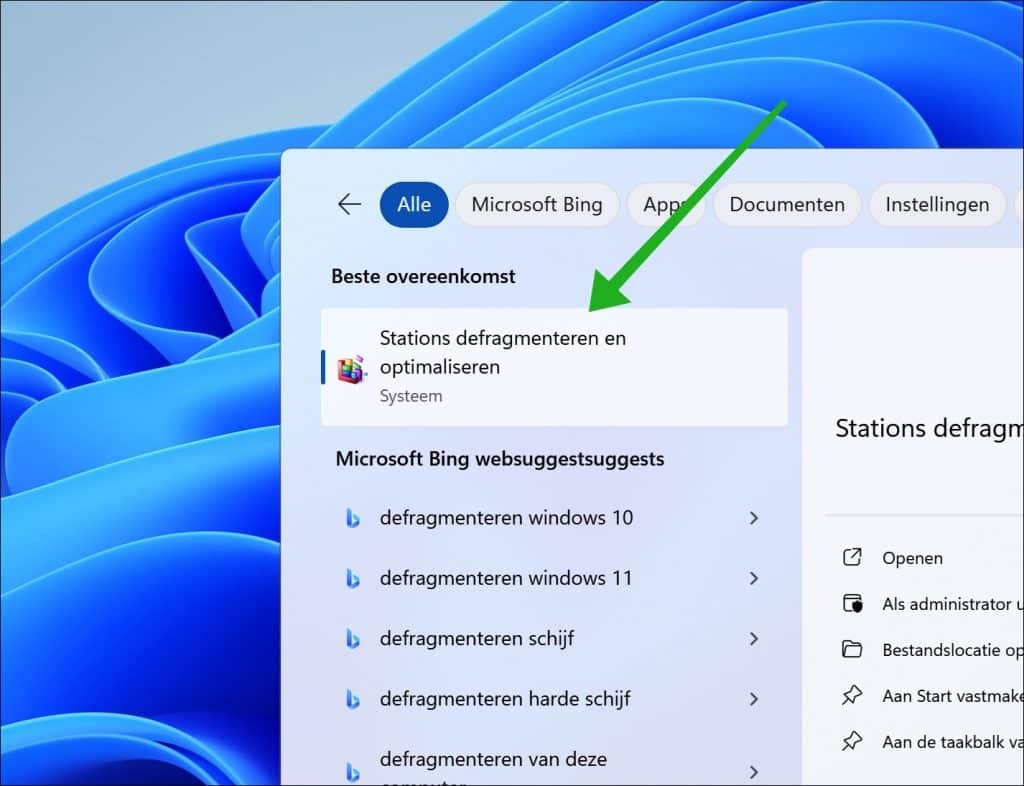Image resolution: width=1024 pixels, height=786 pixels.
Task: Click the folder icon for Bestandslocatie
Action: tap(852, 649)
